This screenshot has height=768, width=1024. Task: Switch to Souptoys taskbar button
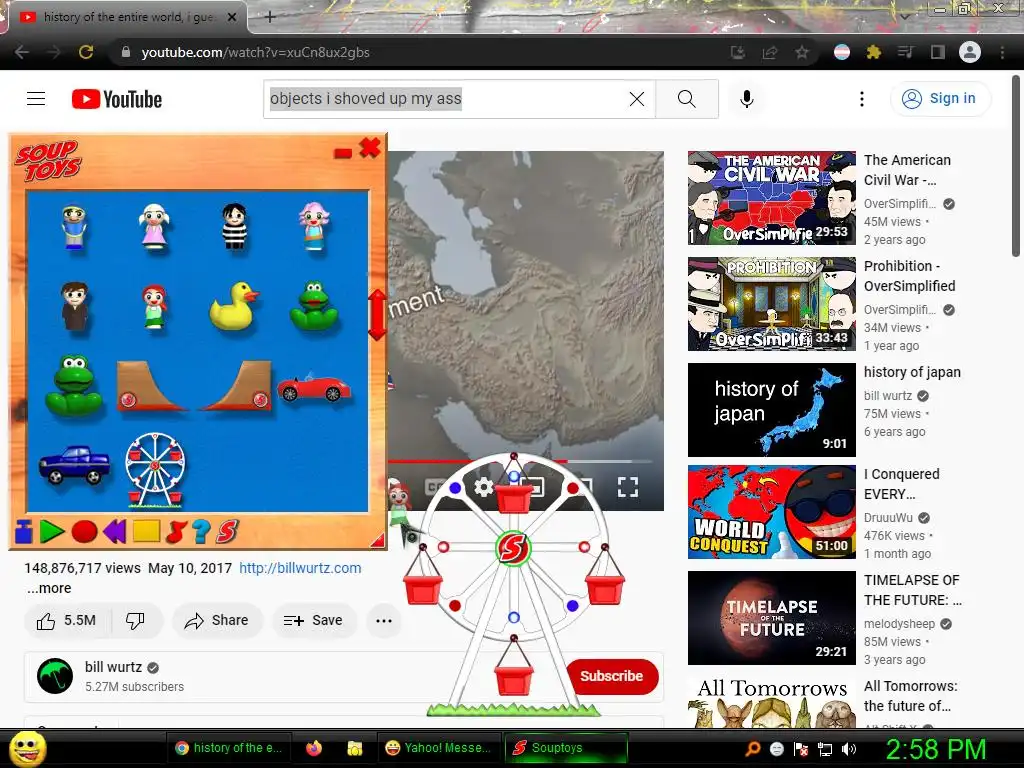click(566, 748)
